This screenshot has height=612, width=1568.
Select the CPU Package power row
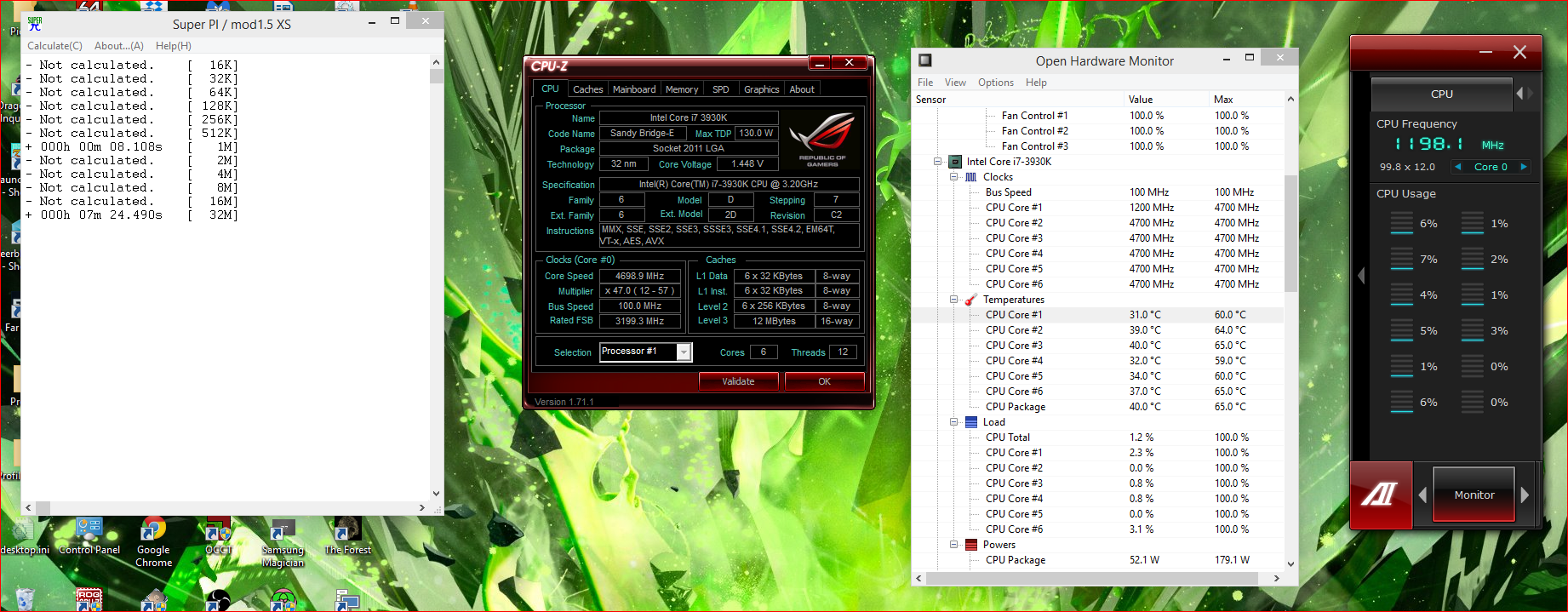pos(1098,560)
